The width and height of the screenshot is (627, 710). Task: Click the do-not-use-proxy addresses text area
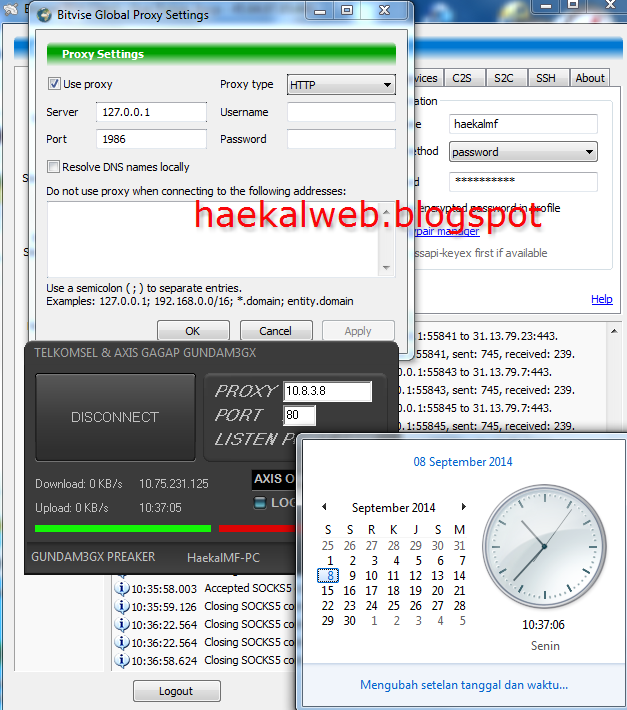(214, 239)
